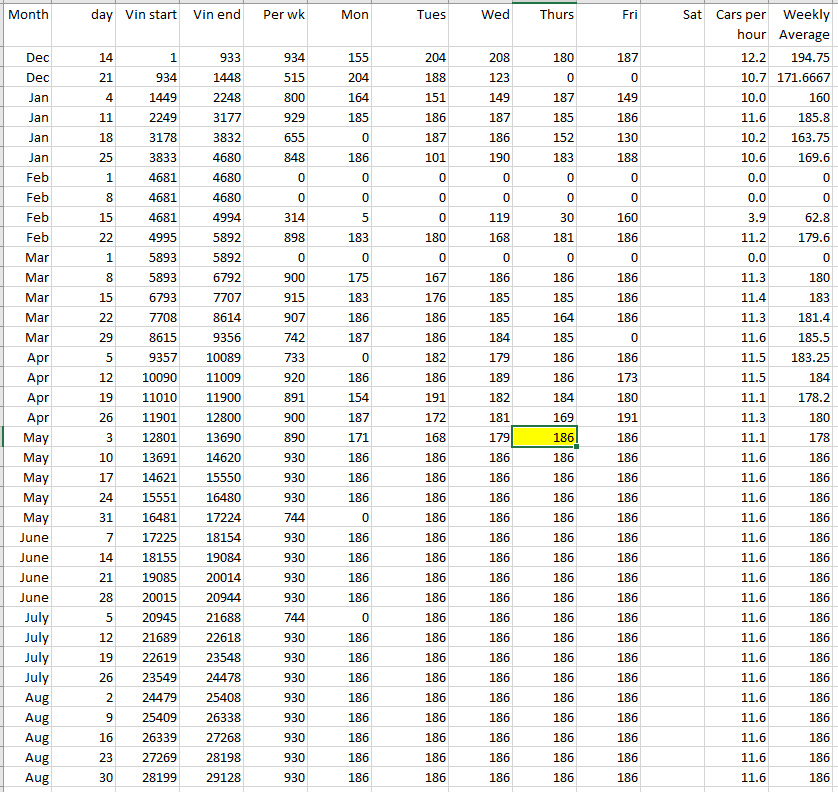Image resolution: width=838 pixels, height=792 pixels.
Task: Select the yellow highlighted Thurs cell
Action: (x=544, y=437)
